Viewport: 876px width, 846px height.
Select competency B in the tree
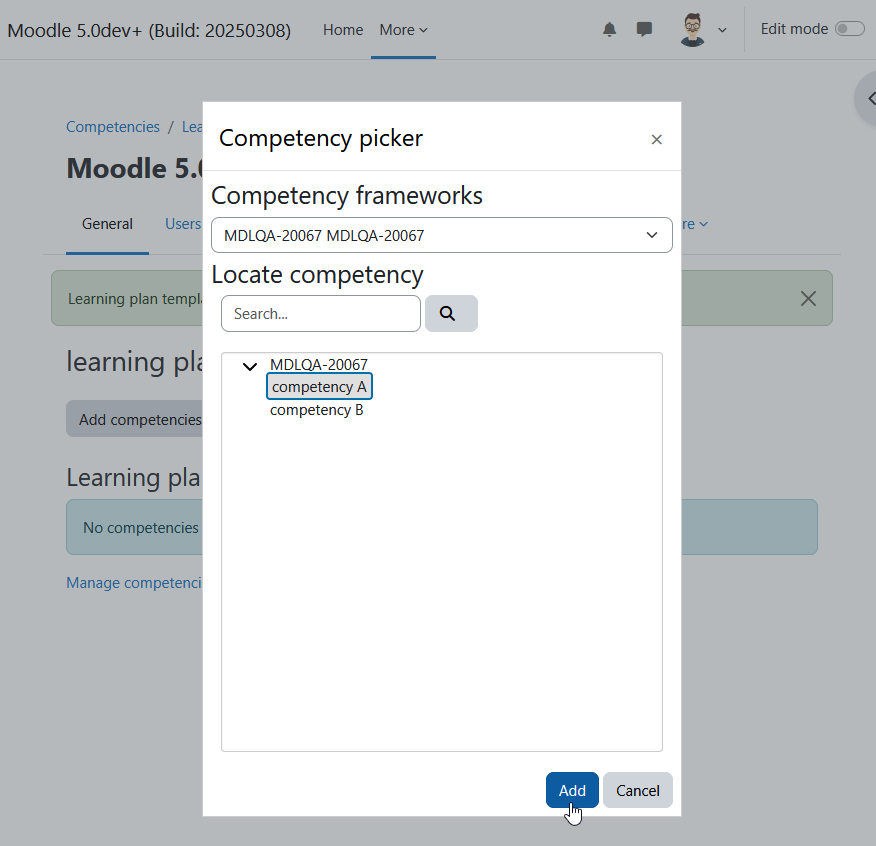(x=317, y=410)
